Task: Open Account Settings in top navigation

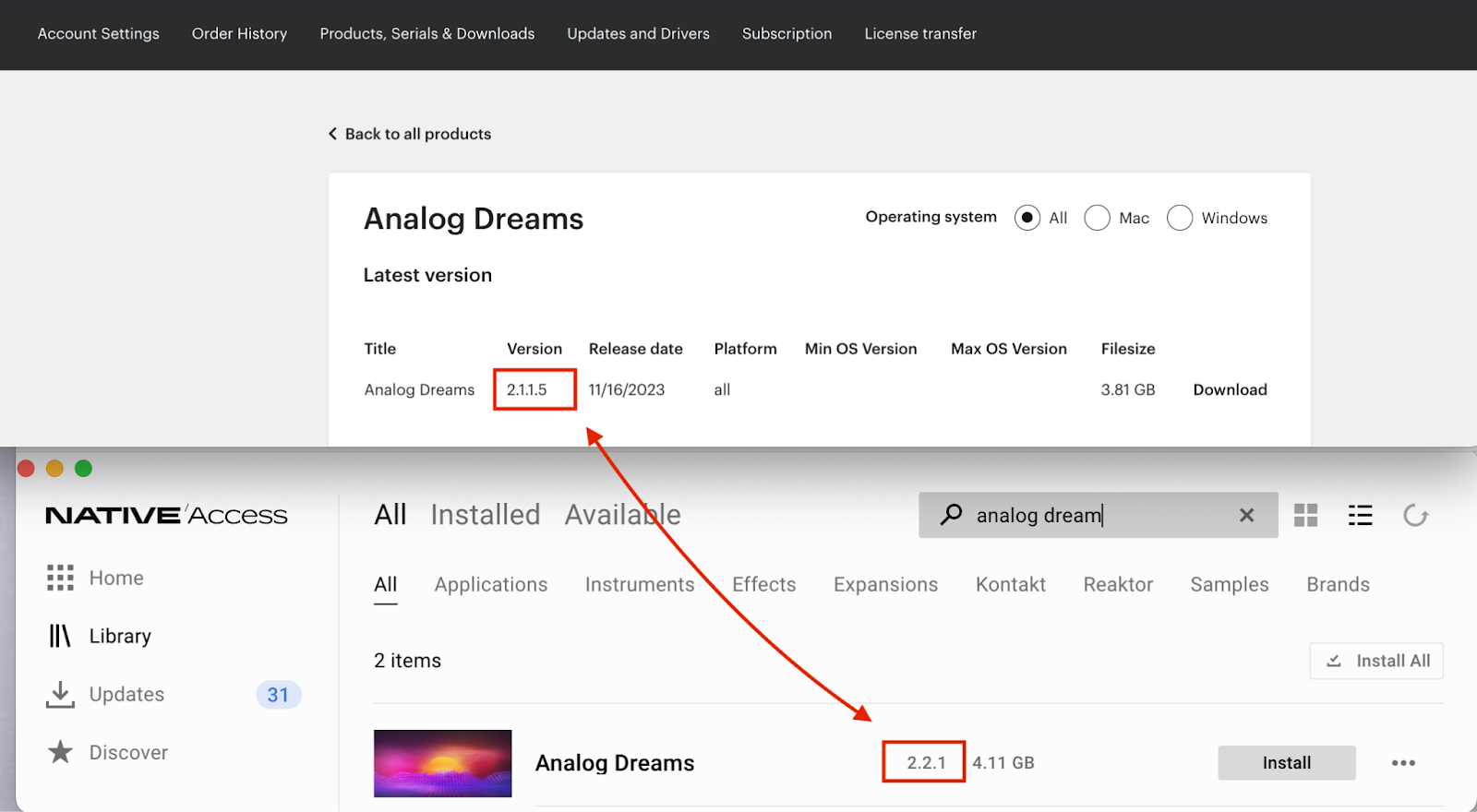Action: coord(99,33)
